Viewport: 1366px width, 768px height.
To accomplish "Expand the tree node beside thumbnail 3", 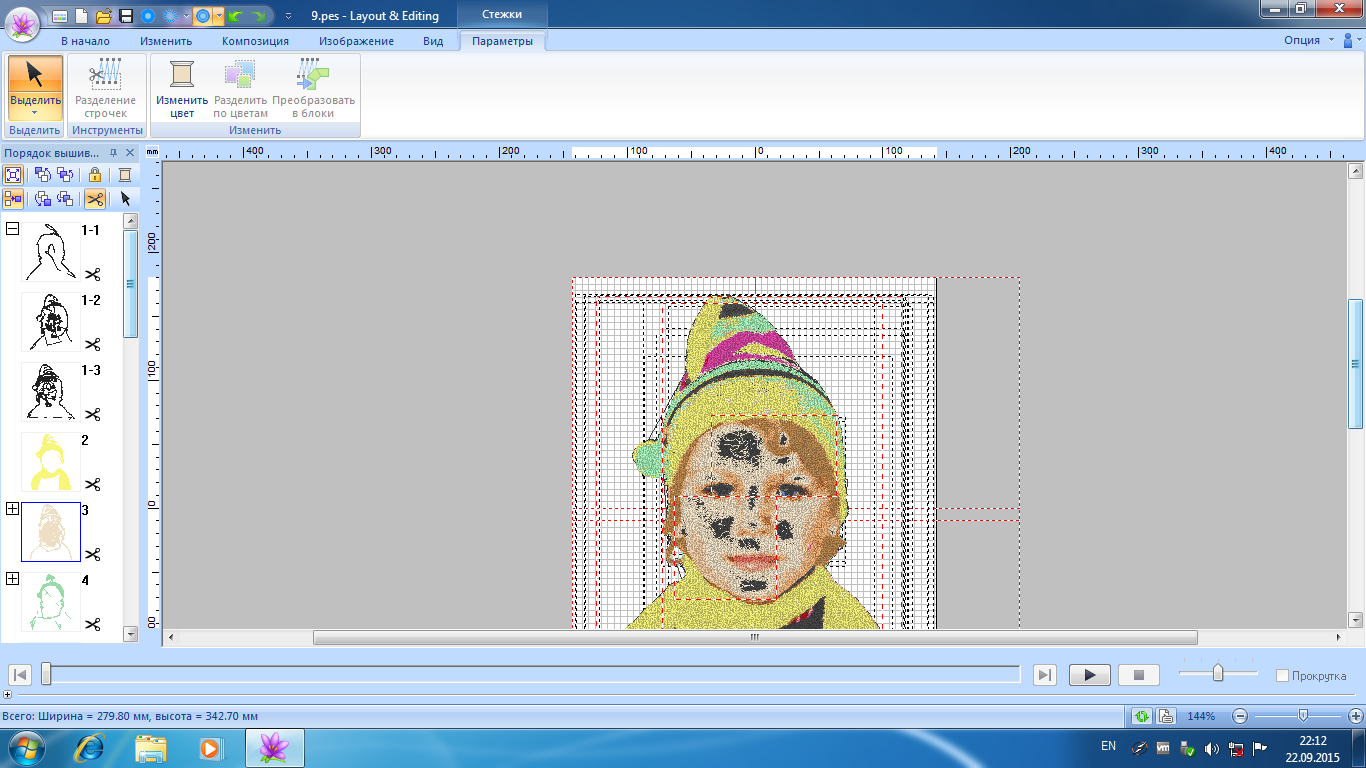I will coord(12,509).
